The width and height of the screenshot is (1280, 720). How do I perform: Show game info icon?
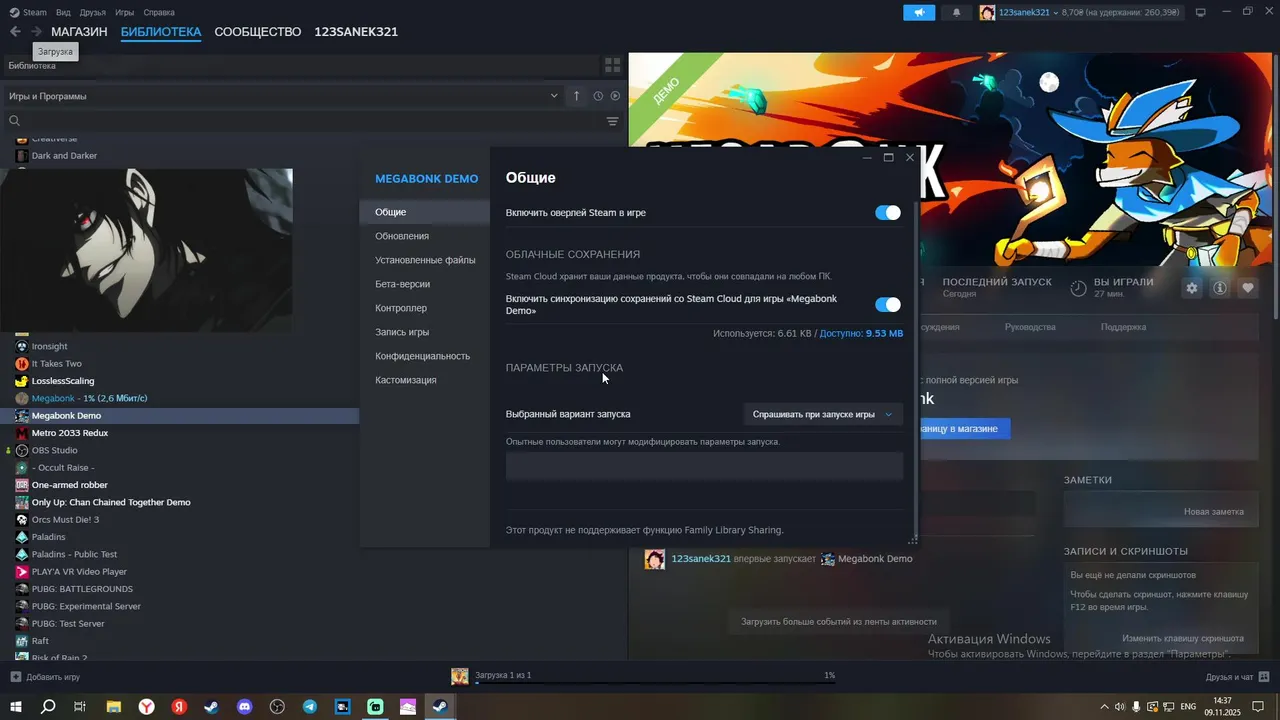click(x=1220, y=288)
